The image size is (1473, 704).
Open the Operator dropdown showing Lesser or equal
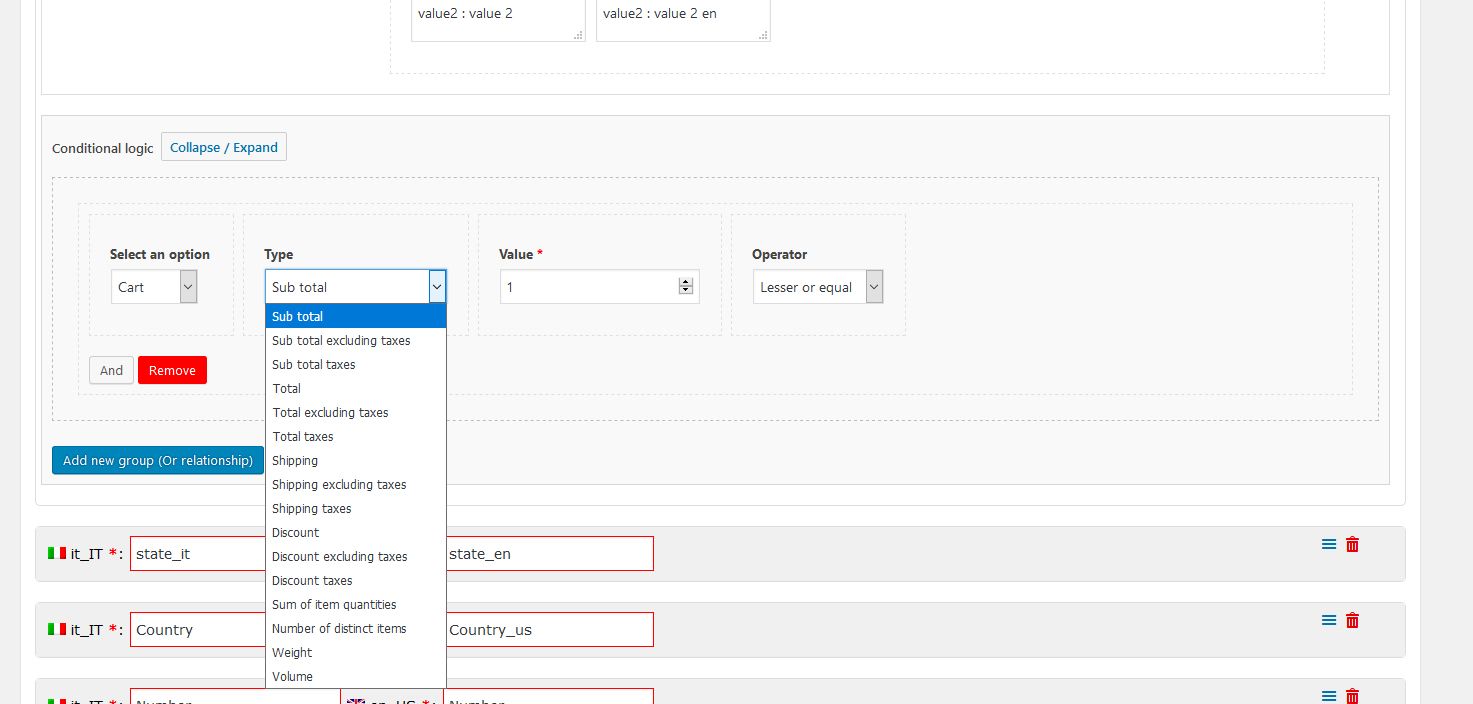pyautogui.click(x=817, y=287)
